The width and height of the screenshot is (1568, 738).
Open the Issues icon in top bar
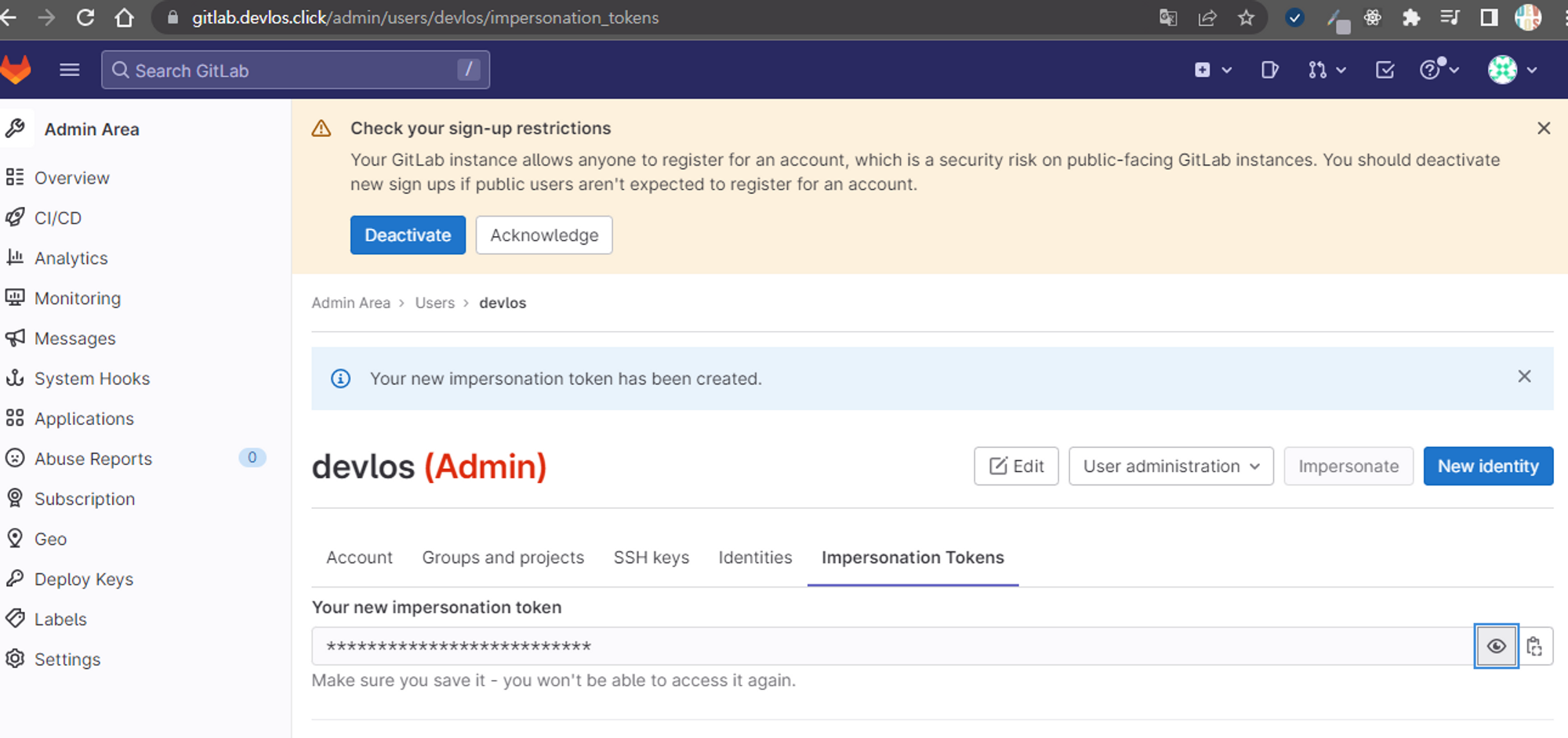(x=1270, y=70)
